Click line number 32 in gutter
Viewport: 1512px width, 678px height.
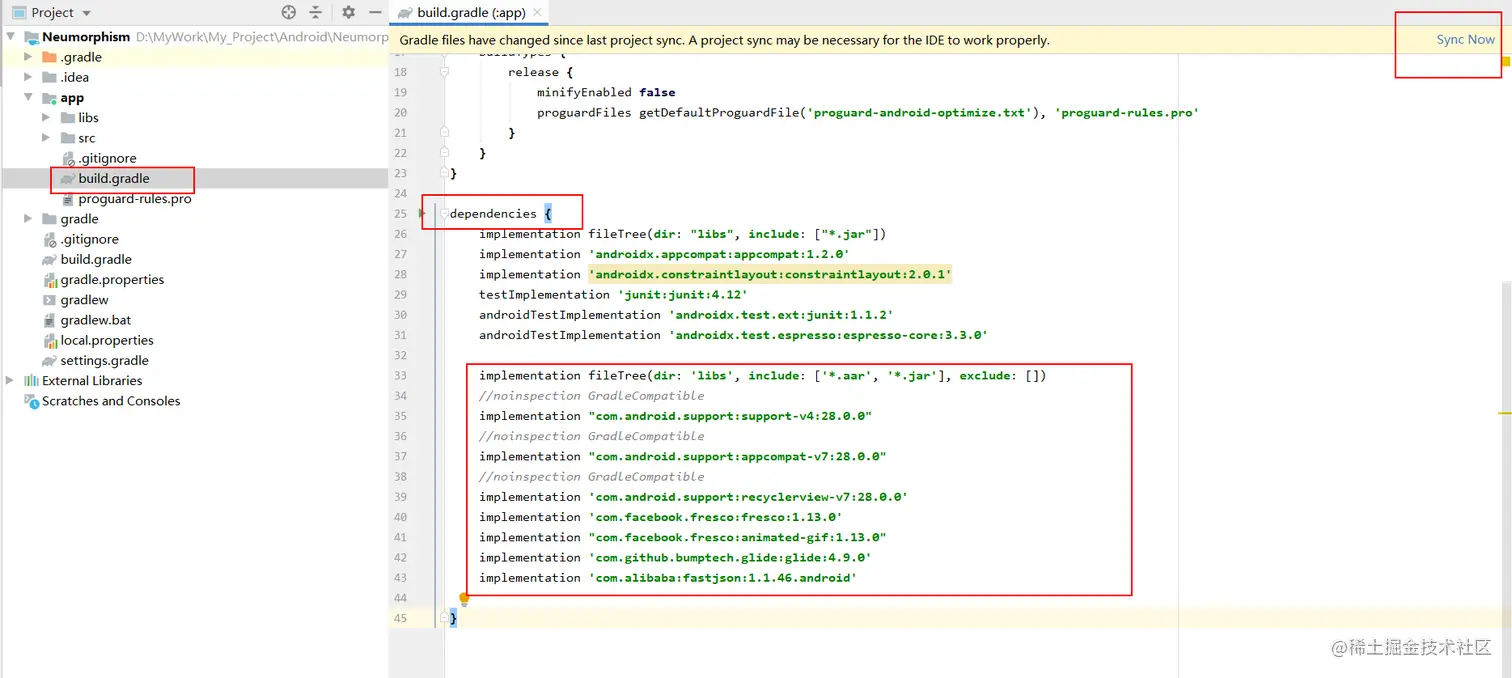[x=400, y=355]
